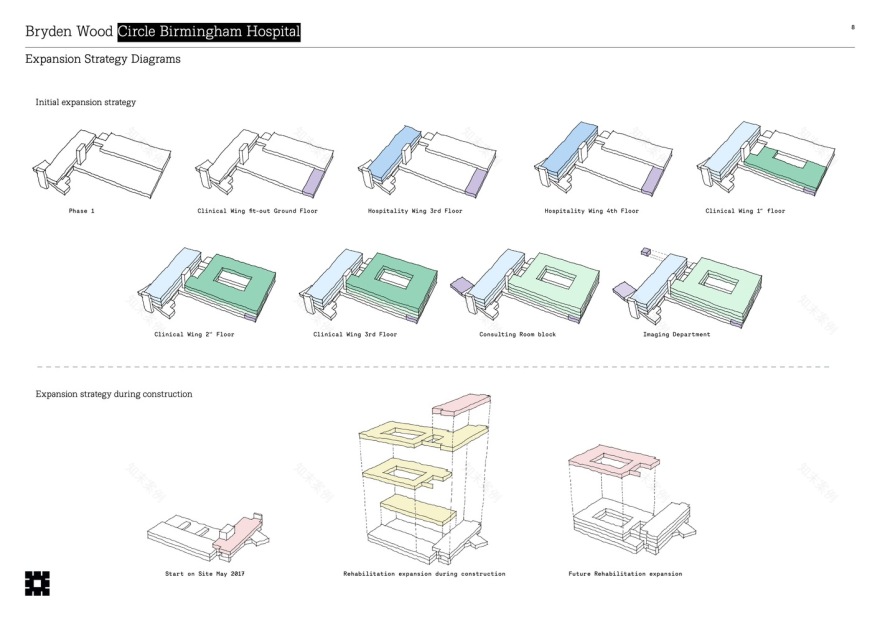The image size is (880, 622).
Task: Select the Start on Site May 2017 diagram
Action: [208, 535]
